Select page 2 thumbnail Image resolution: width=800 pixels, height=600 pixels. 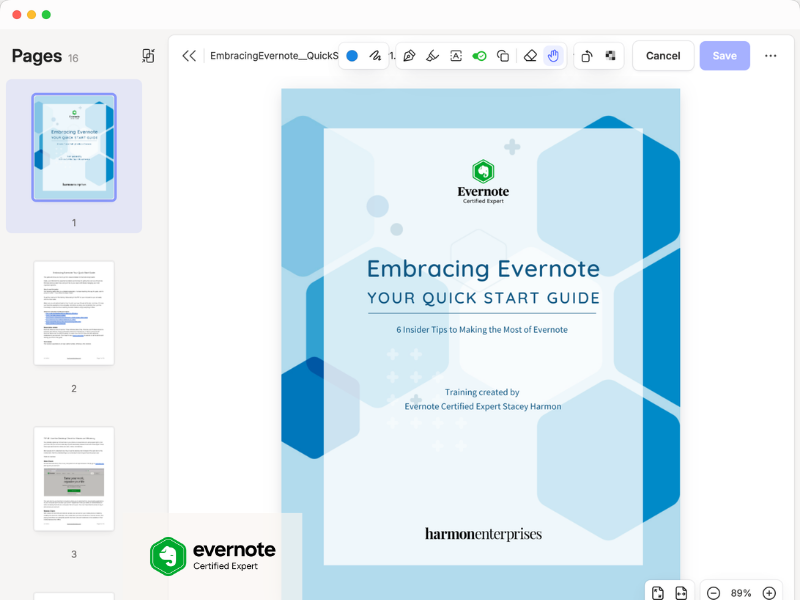74,313
